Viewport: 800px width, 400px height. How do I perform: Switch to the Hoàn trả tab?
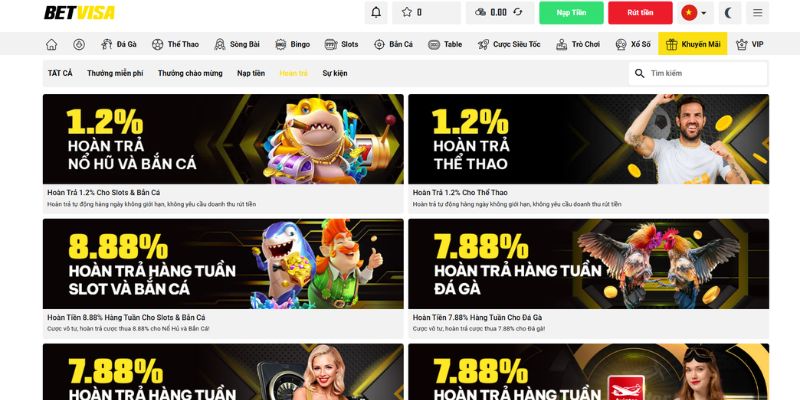tap(293, 73)
